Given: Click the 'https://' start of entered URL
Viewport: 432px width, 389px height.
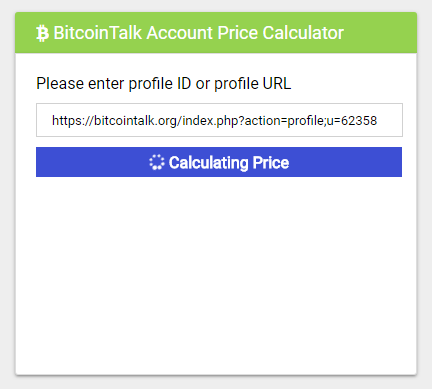Looking at the screenshot, I should [73, 120].
